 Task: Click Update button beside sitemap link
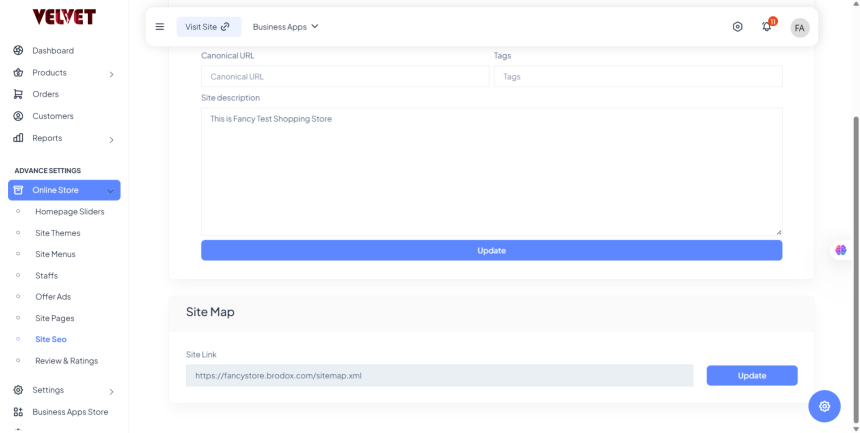click(x=751, y=376)
